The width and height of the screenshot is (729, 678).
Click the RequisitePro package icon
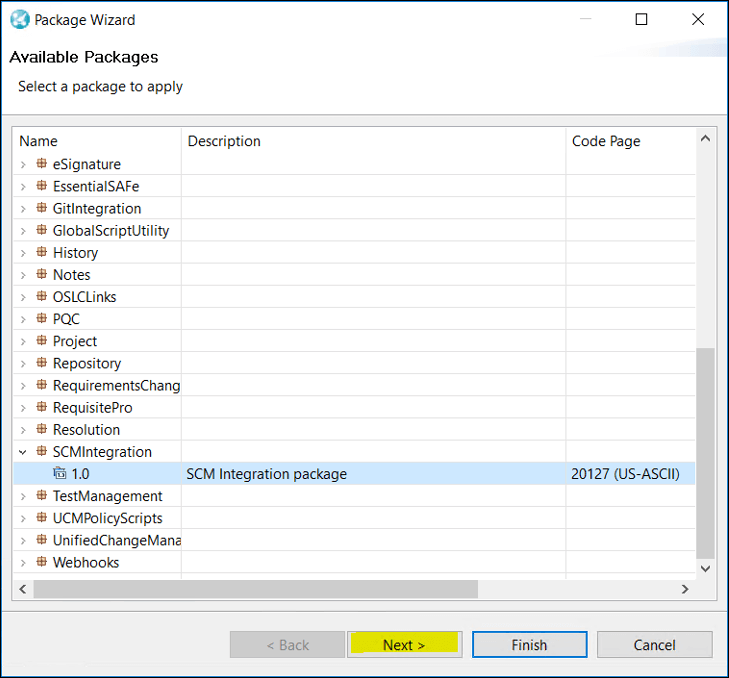coord(42,407)
